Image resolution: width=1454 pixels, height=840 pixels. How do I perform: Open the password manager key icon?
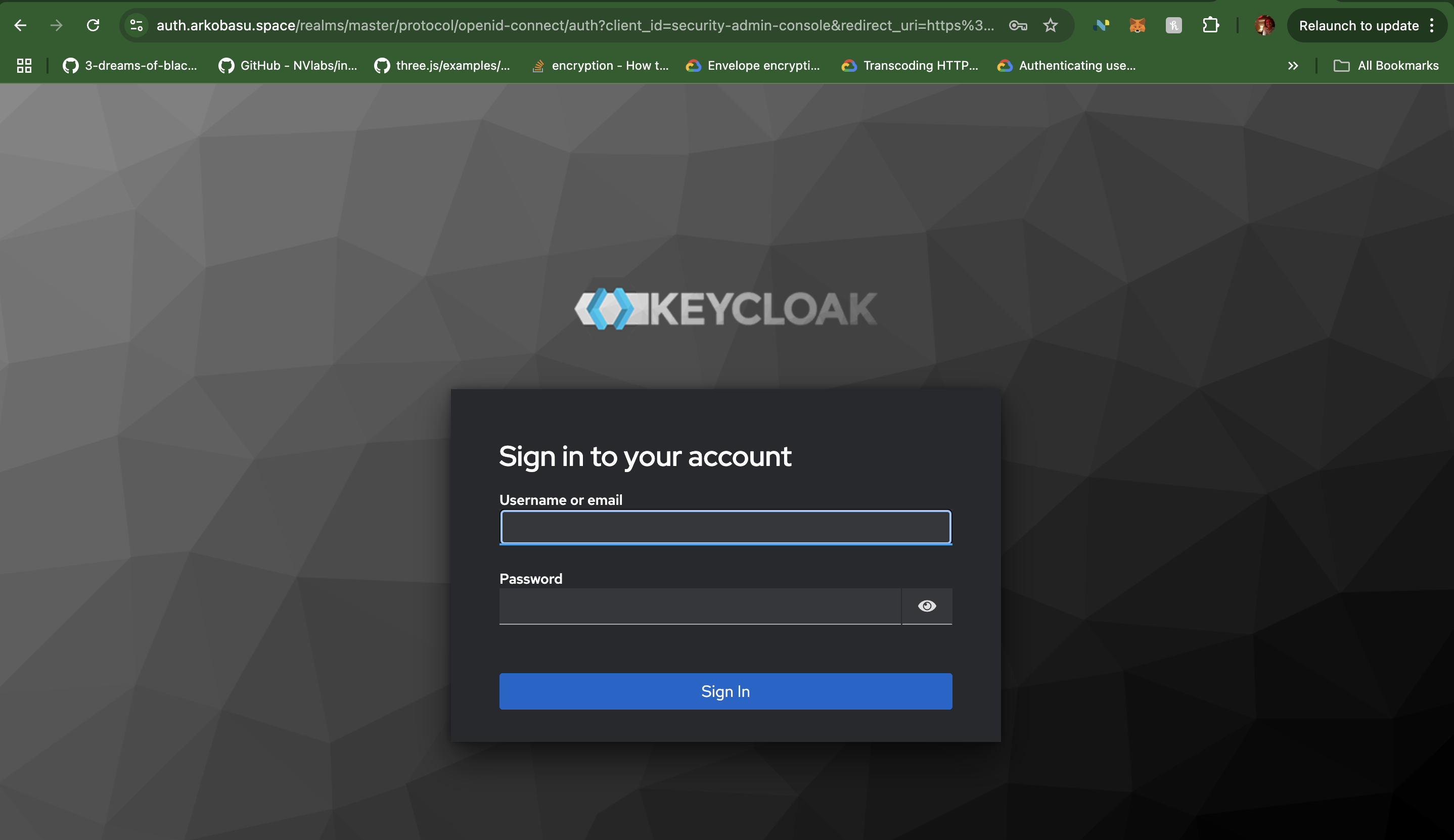pos(1017,25)
